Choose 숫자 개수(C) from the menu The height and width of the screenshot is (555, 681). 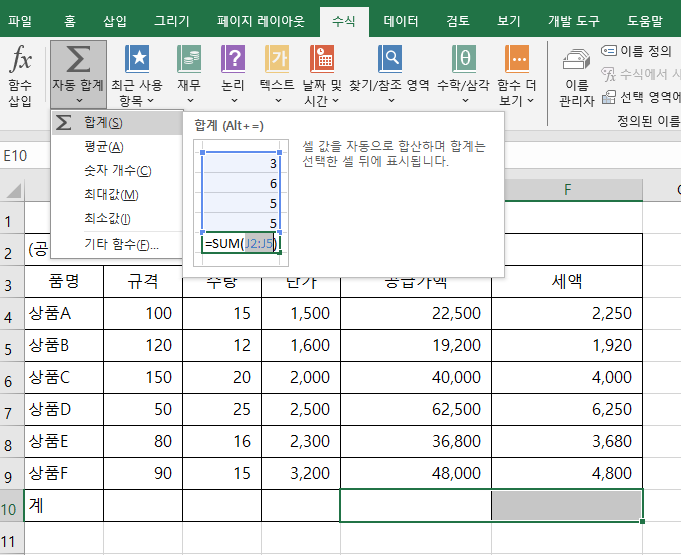(x=116, y=171)
